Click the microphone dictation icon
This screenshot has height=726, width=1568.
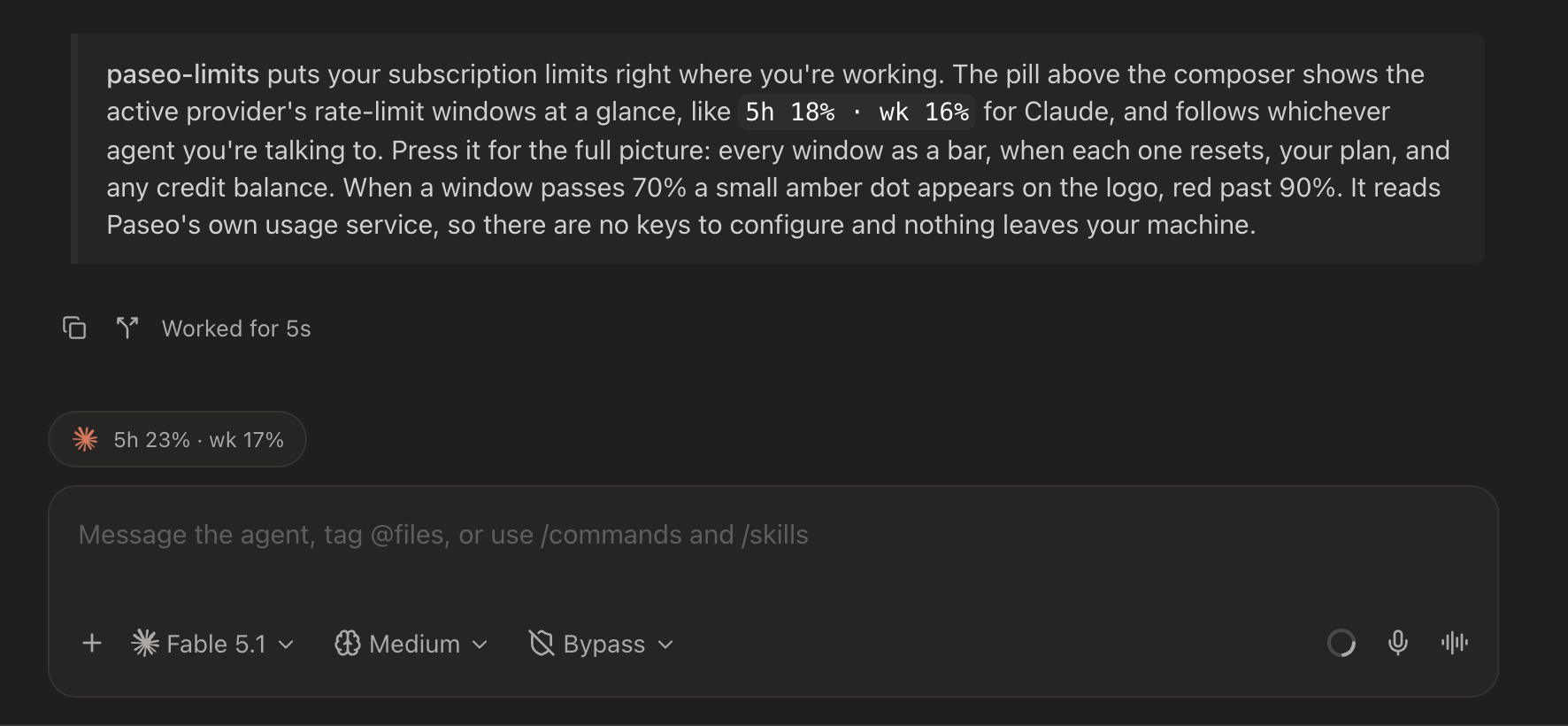pos(1398,643)
